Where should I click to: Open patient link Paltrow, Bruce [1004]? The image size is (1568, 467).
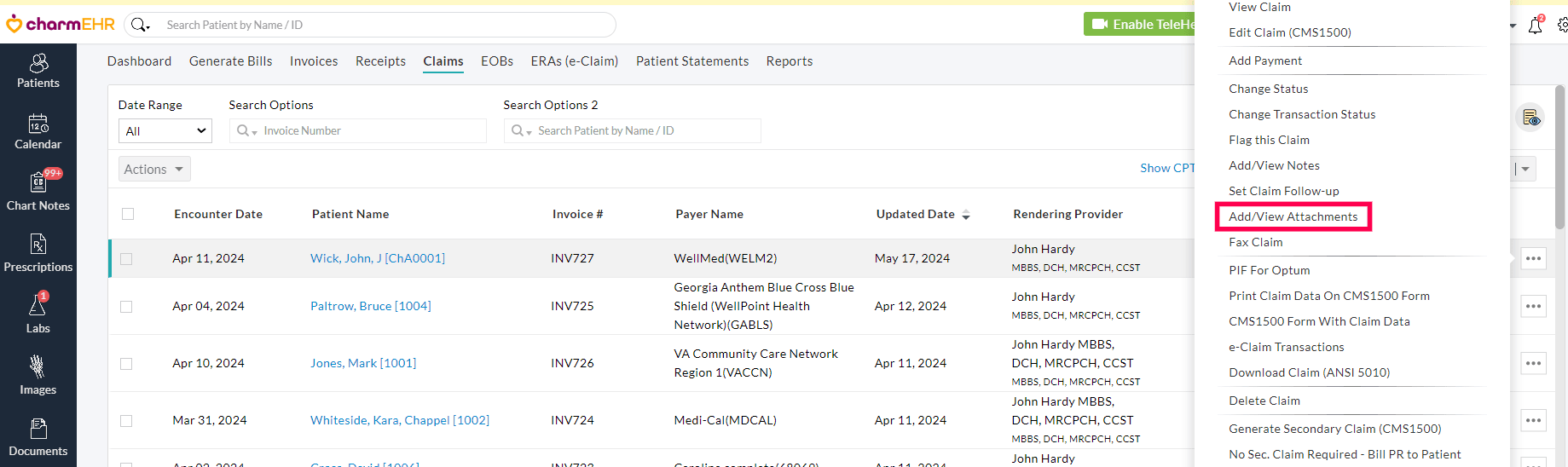tap(371, 306)
